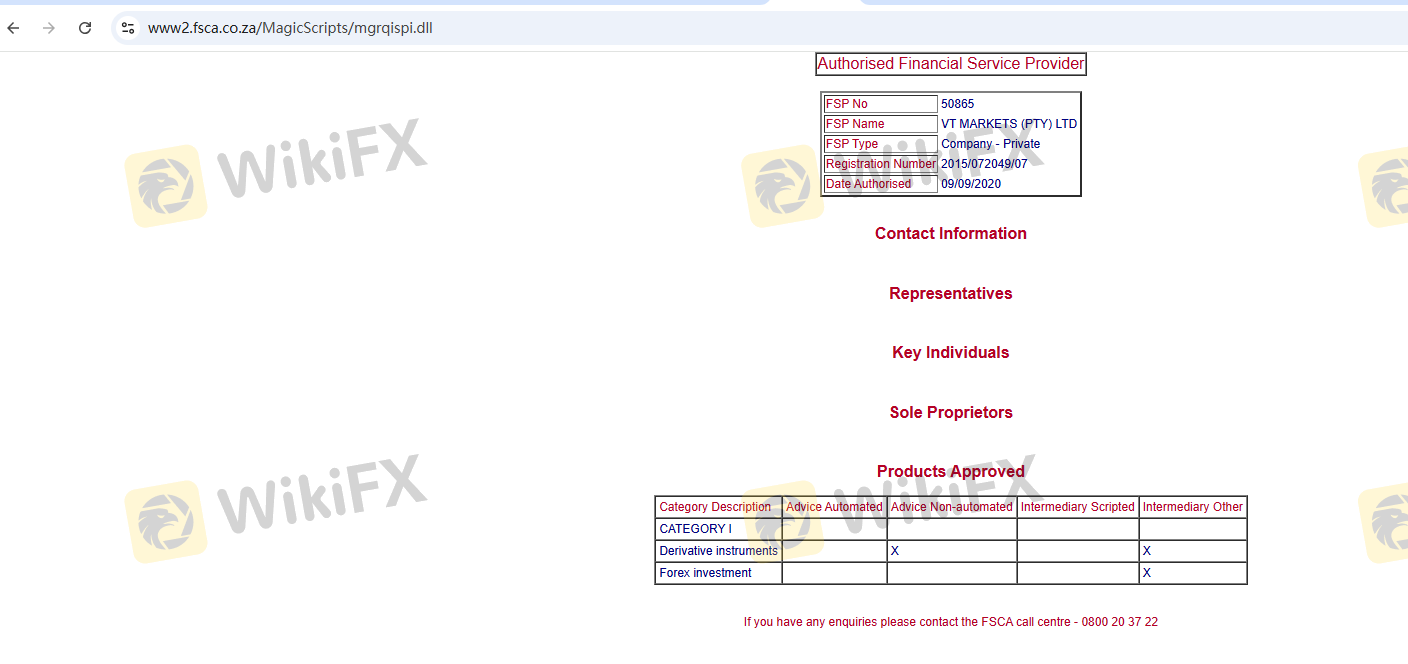Select Advice Automated column header
This screenshot has width=1408, height=664.
coord(834,507)
